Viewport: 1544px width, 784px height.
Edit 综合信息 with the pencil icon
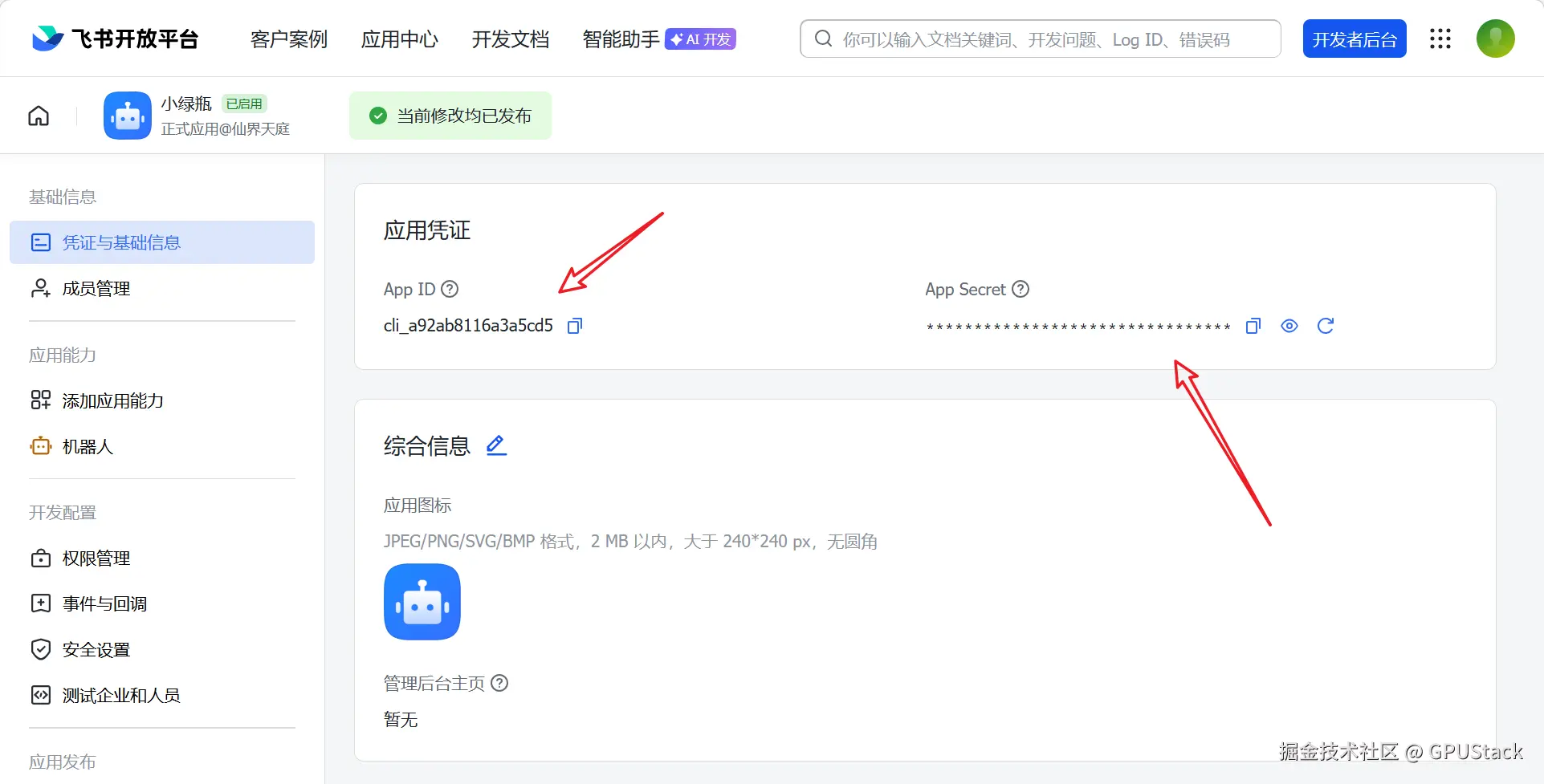[x=496, y=445]
